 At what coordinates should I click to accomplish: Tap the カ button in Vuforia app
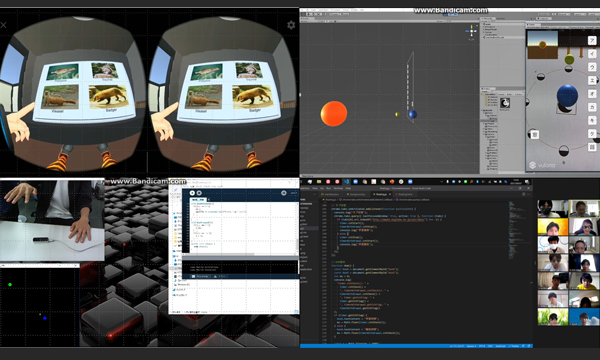592,107
